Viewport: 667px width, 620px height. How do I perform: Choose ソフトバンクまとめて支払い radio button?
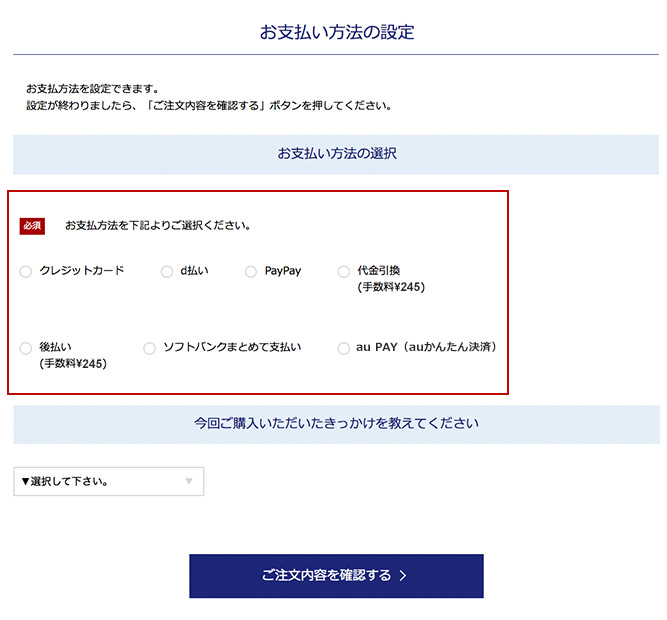150,349
